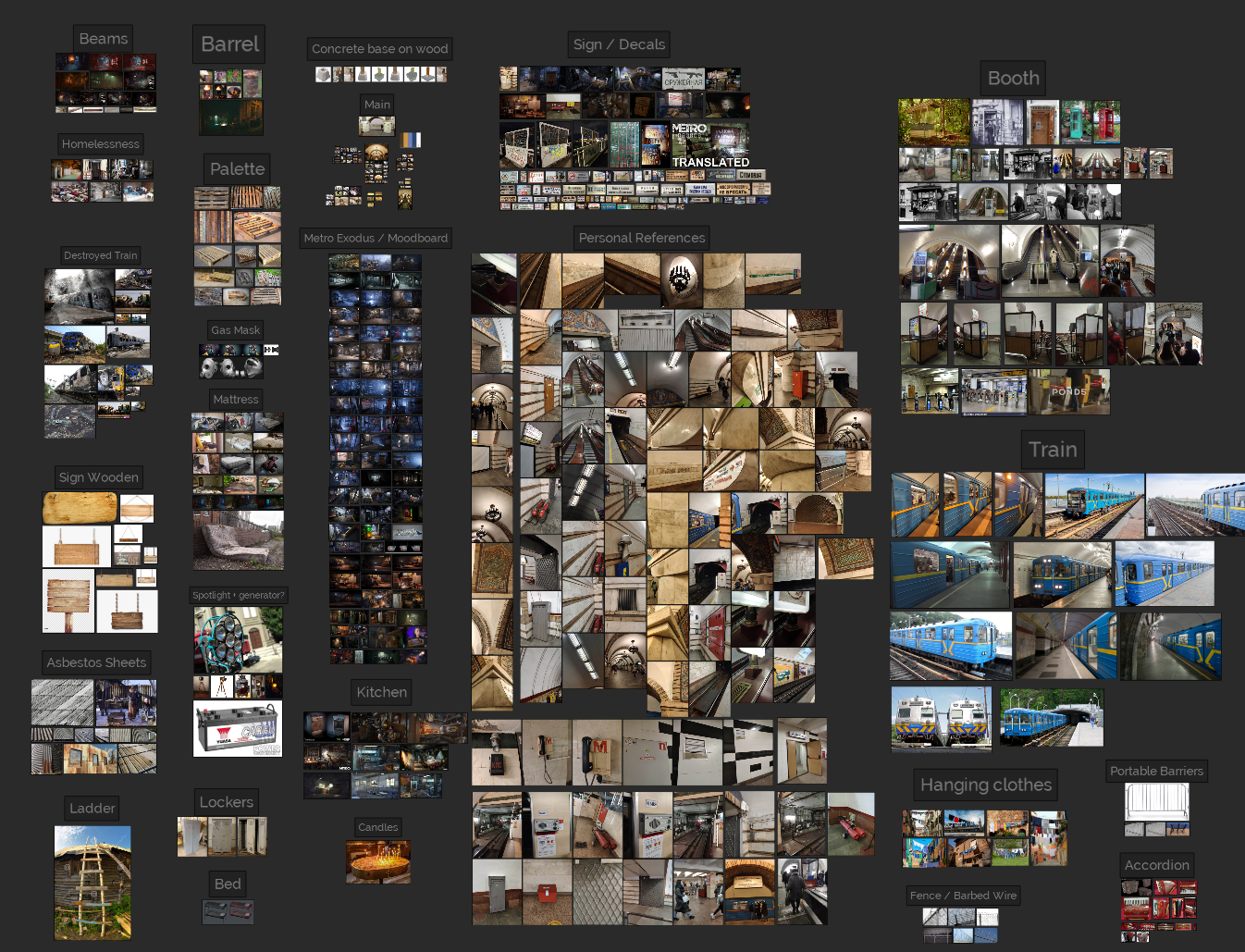The width and height of the screenshot is (1245, 952).
Task: Click the 'Destroyed Train' label
Action: pos(101,255)
